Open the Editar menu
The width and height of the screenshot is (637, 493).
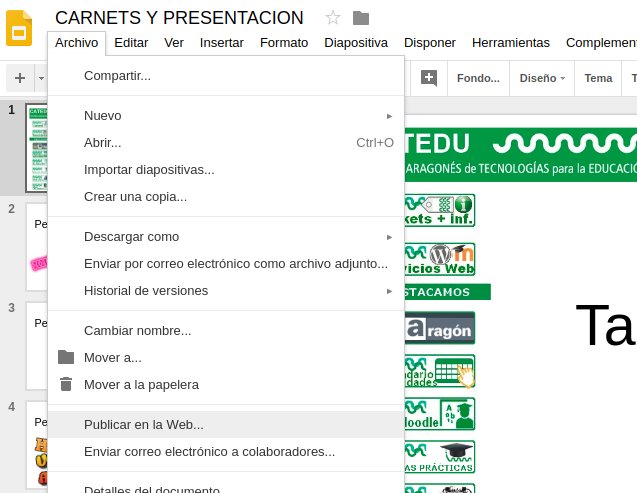tap(131, 43)
